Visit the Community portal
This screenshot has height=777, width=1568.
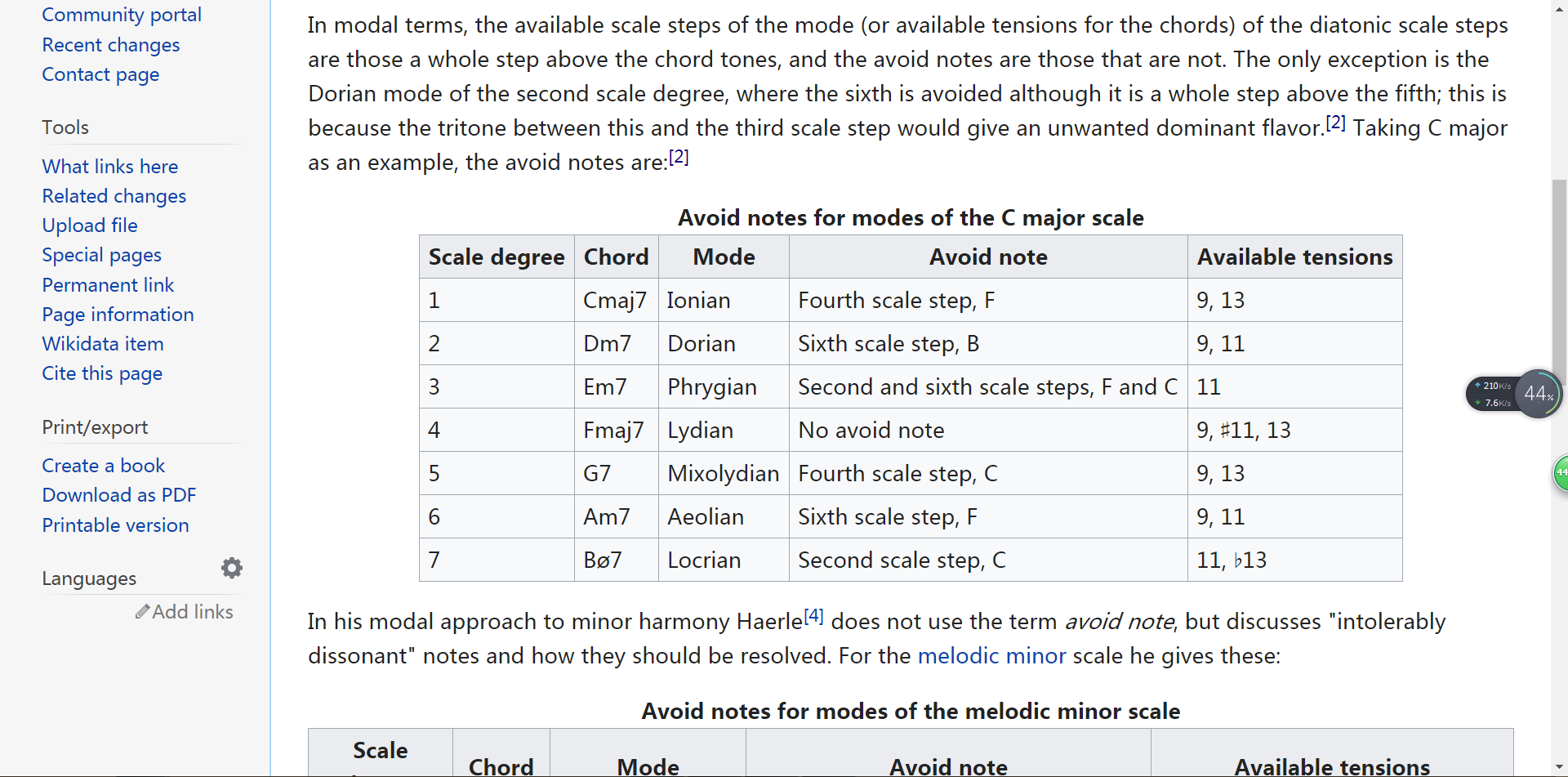pyautogui.click(x=122, y=15)
